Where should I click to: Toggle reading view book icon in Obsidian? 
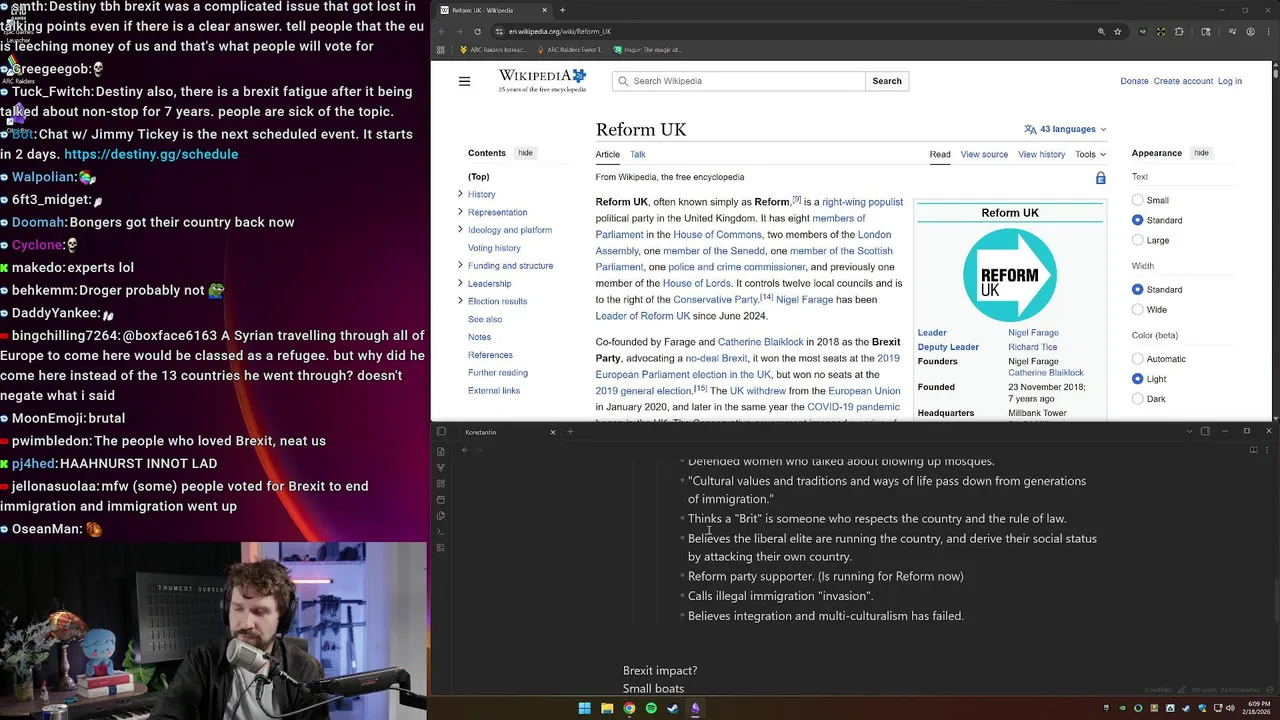(1253, 450)
